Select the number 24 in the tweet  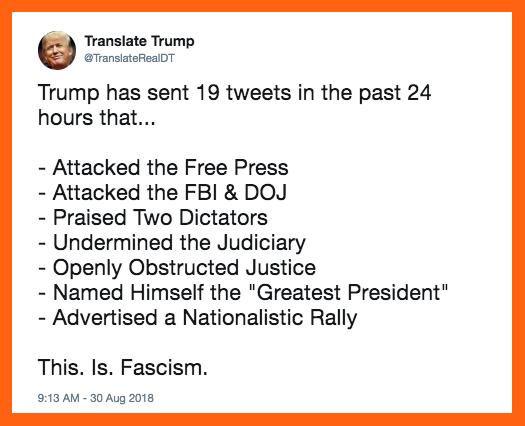click(x=419, y=93)
